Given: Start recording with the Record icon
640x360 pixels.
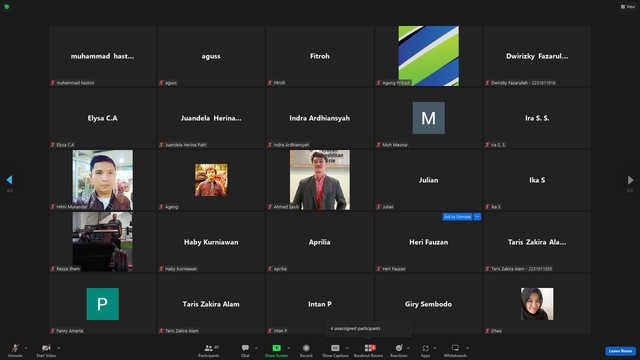Looking at the screenshot, I should coord(306,350).
